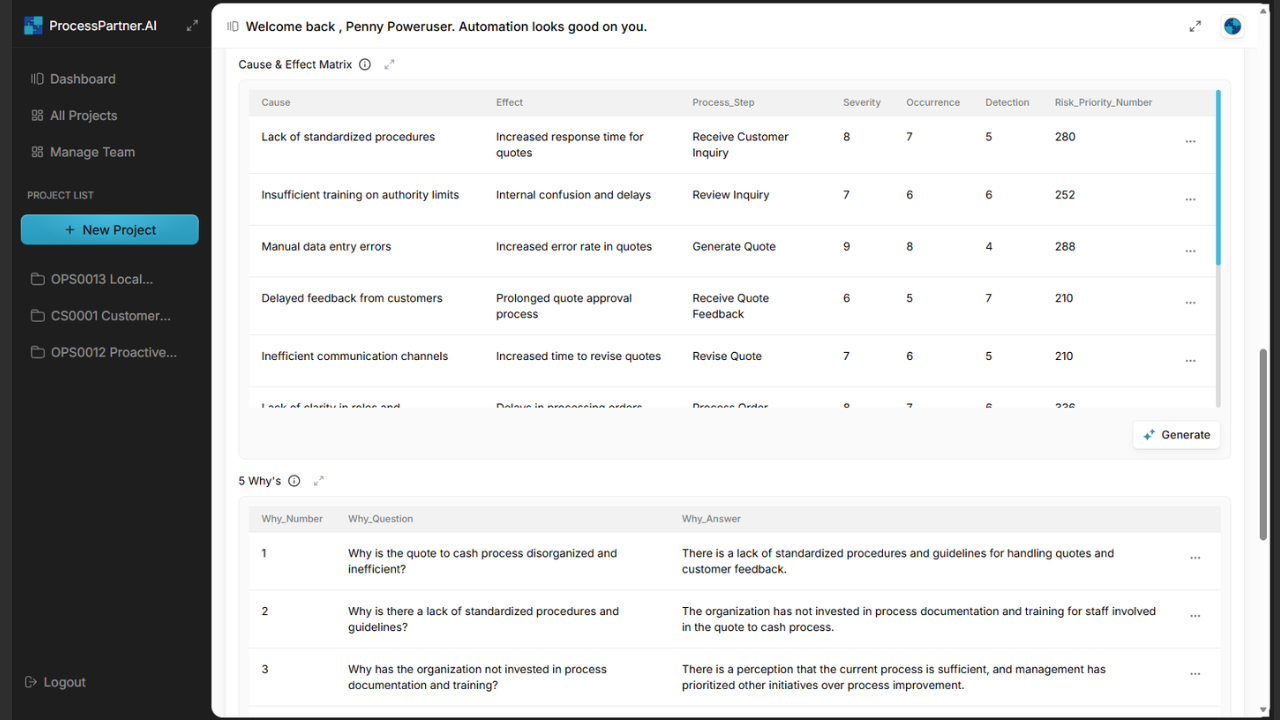The height and width of the screenshot is (720, 1280).
Task: Click the Internal confusion and delays effect
Action: (573, 195)
